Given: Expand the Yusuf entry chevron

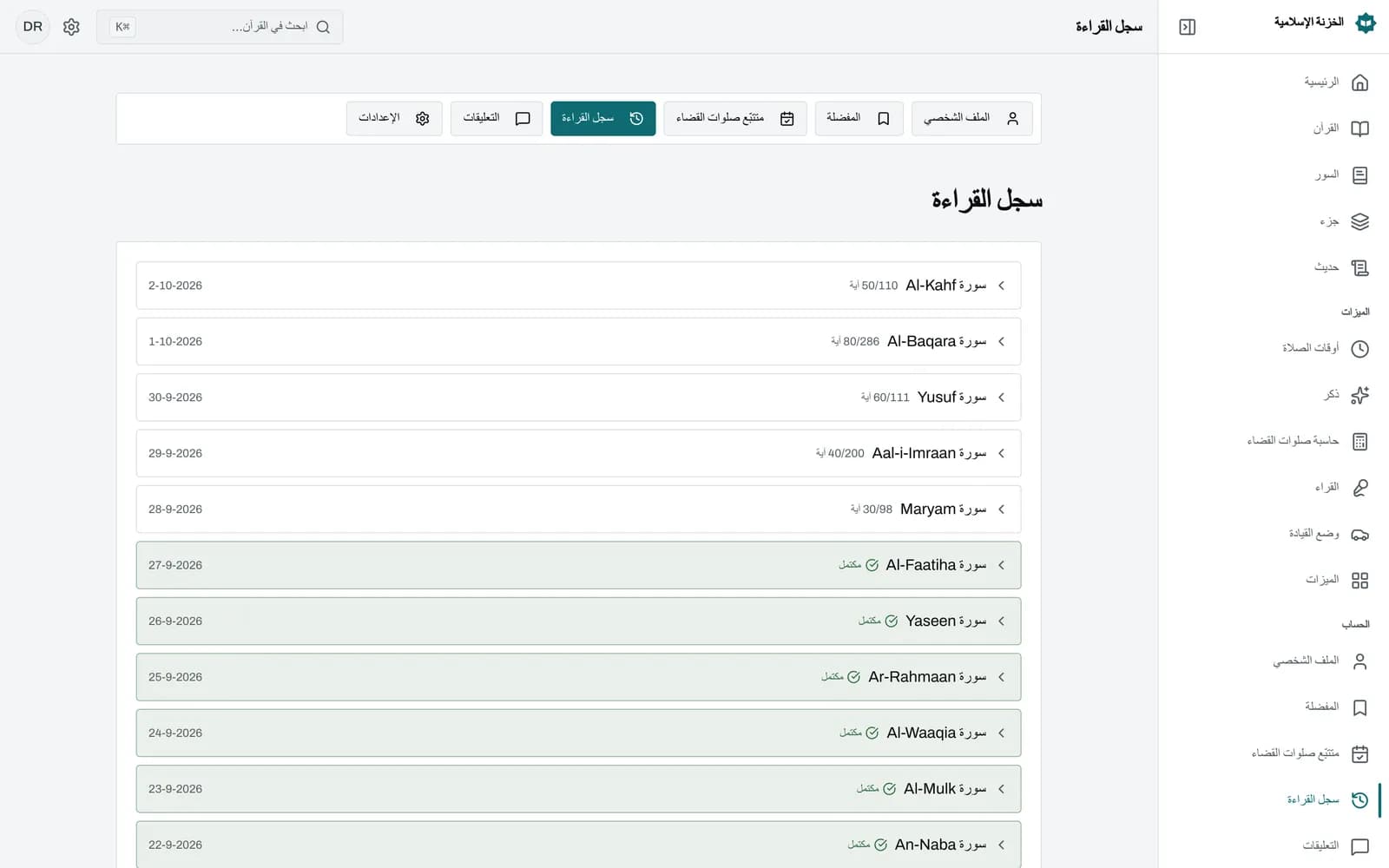Looking at the screenshot, I should (1001, 398).
